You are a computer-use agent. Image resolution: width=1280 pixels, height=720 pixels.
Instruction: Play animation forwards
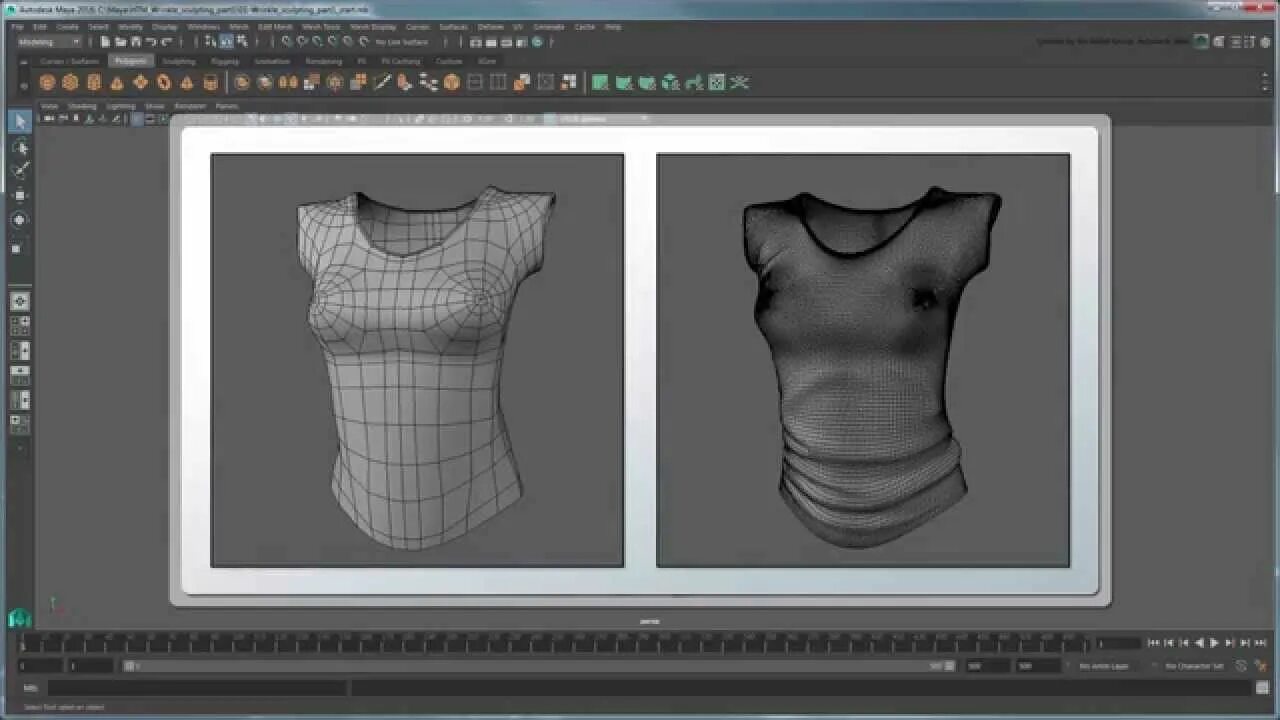[1215, 643]
